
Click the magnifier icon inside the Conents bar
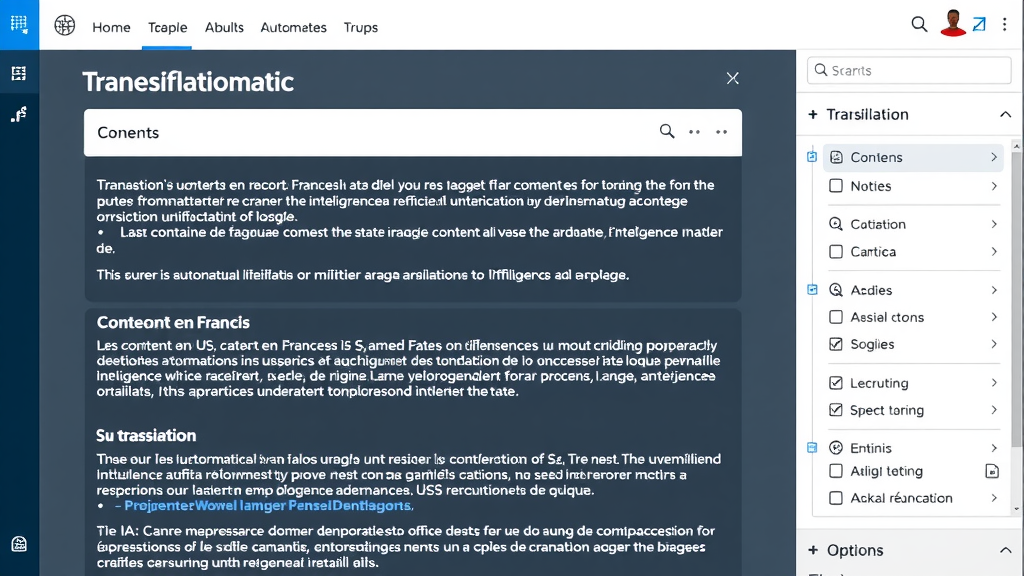666,131
